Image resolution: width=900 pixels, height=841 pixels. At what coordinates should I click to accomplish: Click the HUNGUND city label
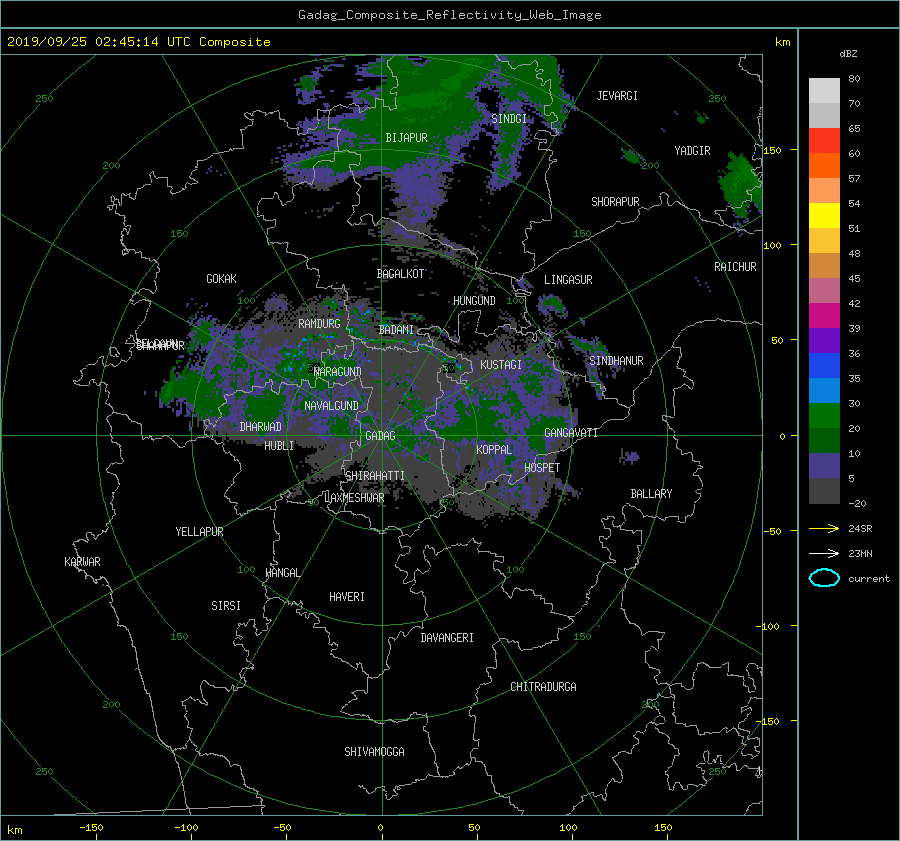point(474,301)
